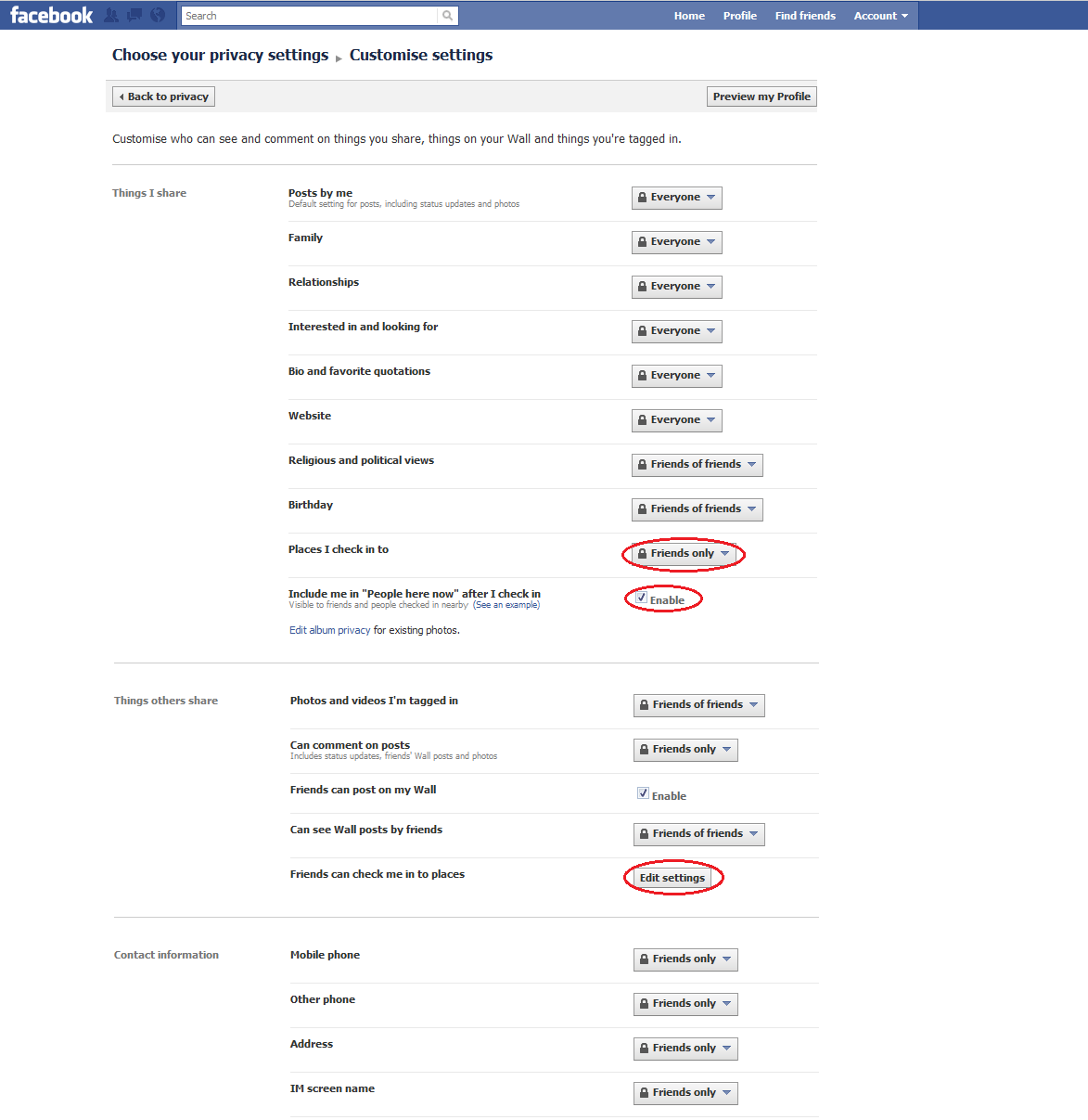Open the Other phone audience dropdown

click(x=685, y=1004)
